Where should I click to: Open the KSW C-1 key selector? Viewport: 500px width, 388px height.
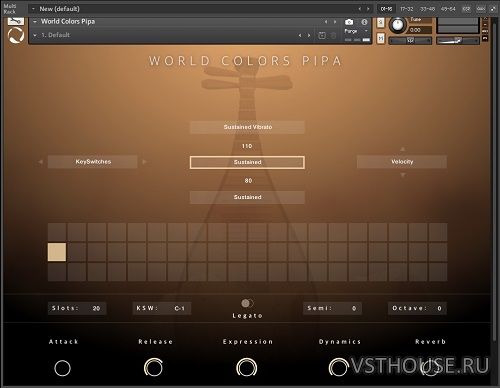(x=162, y=309)
